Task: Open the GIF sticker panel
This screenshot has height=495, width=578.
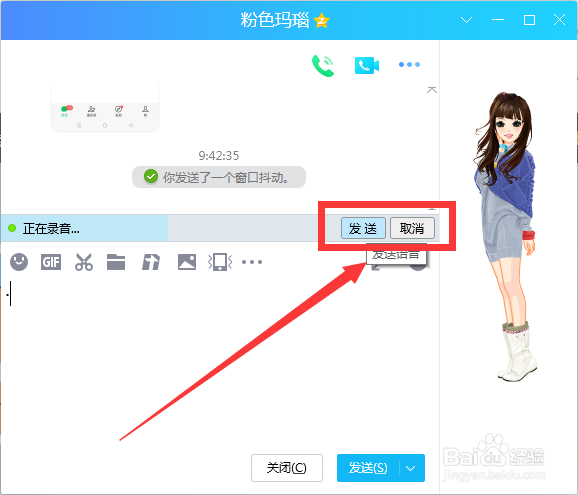Action: pyautogui.click(x=51, y=262)
